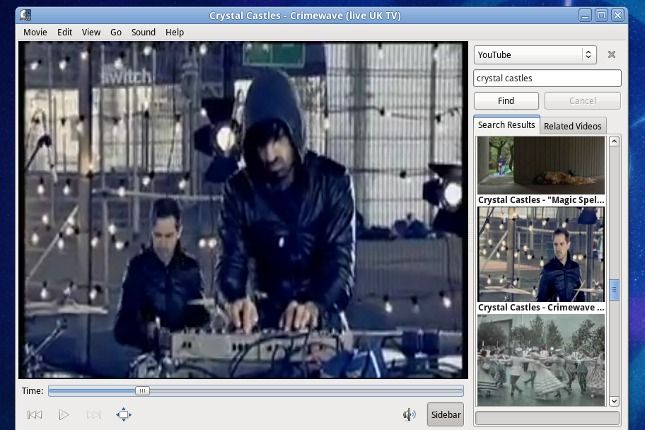The width and height of the screenshot is (645, 430).
Task: Click the window menu icon in title bar
Action: (x=26, y=15)
